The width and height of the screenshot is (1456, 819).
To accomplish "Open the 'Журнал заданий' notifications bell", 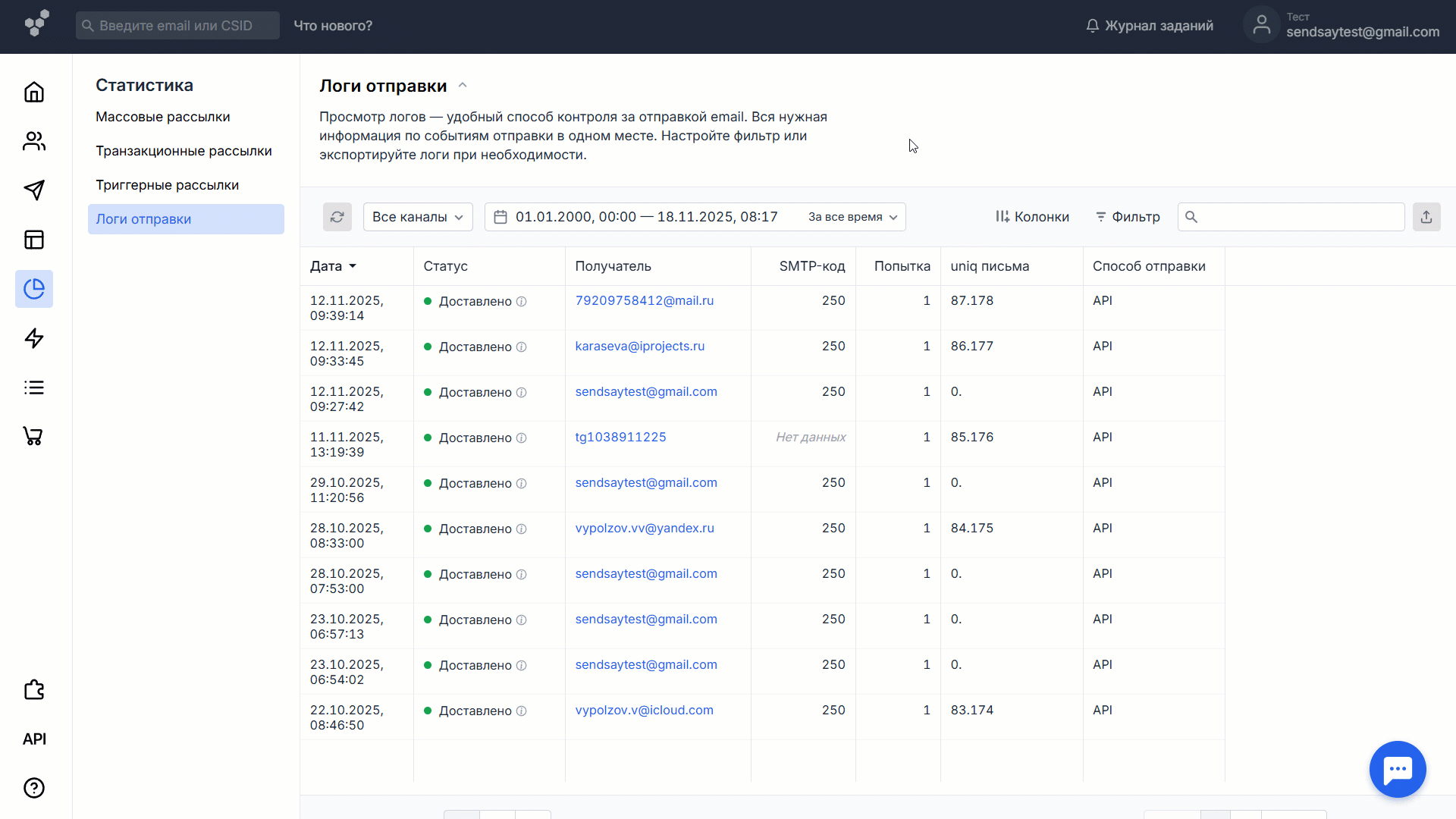I will click(1150, 26).
